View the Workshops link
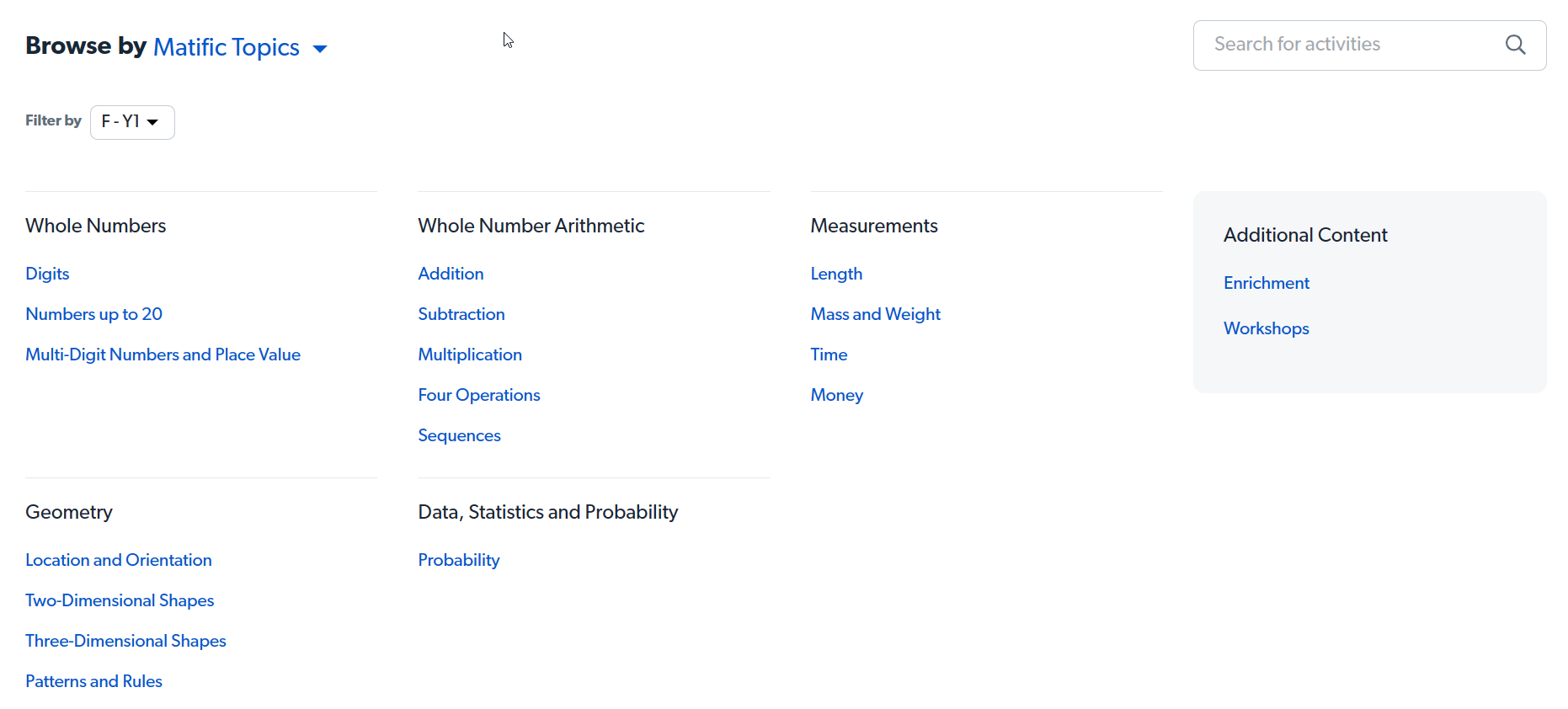Viewport: 1568px width, 709px height. [1267, 328]
